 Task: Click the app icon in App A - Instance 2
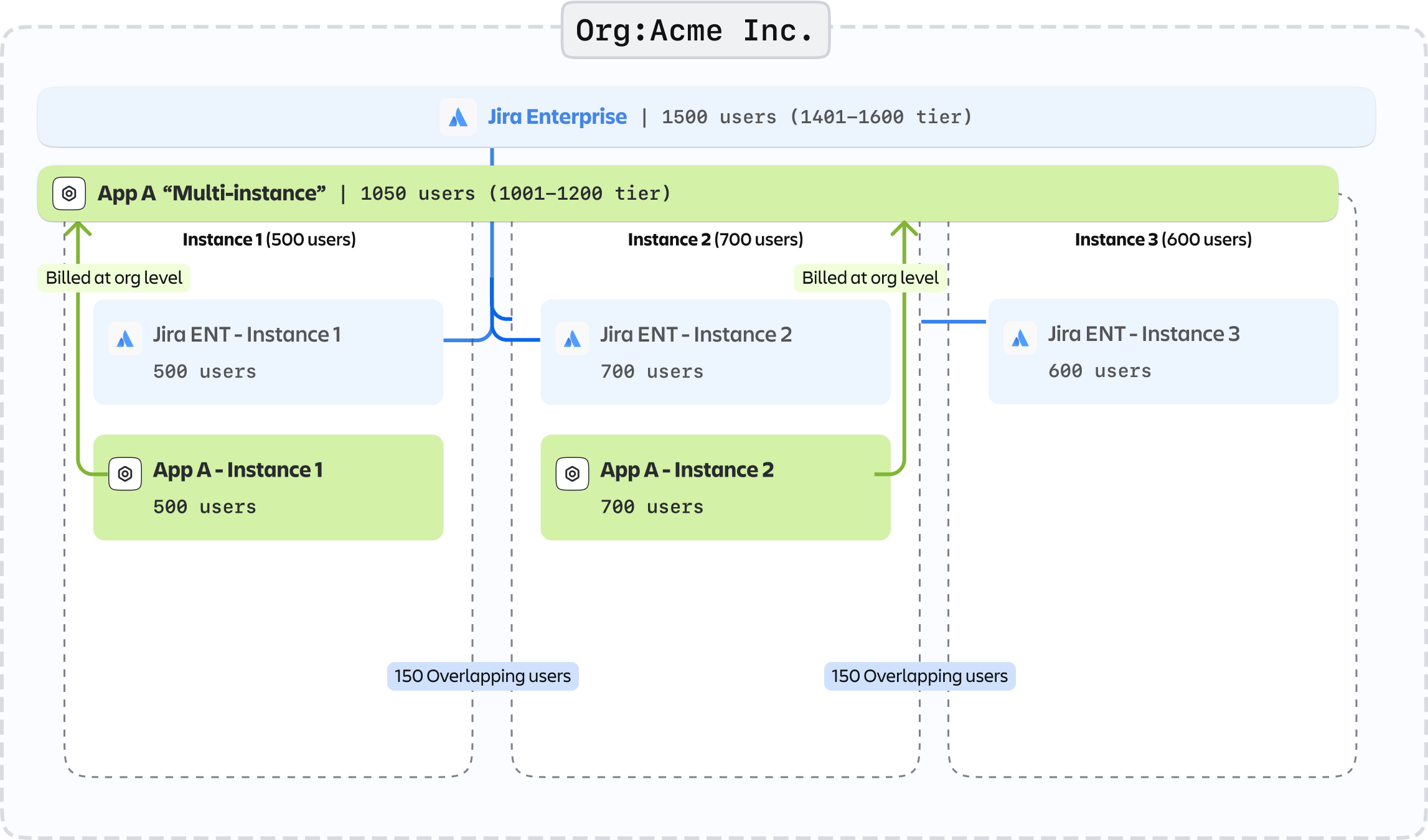572,474
